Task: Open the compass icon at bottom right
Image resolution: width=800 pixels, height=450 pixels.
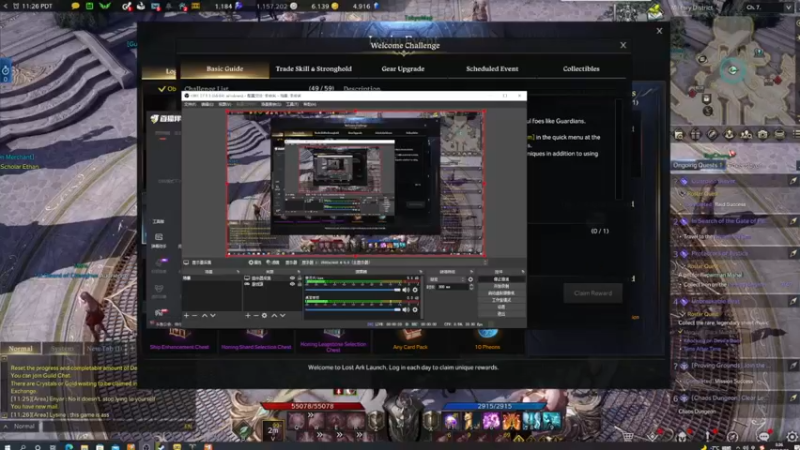Action: [x=733, y=436]
